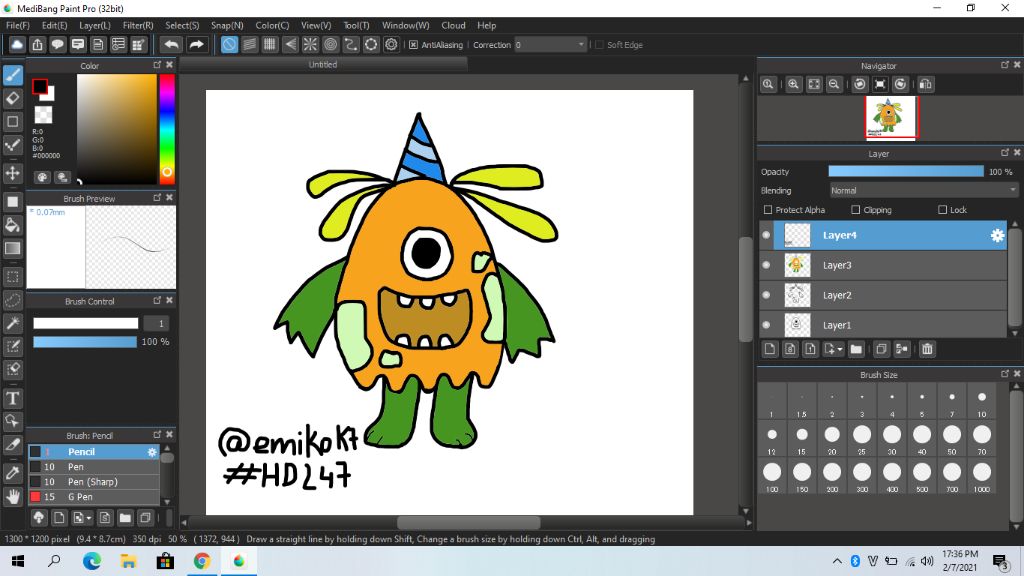Click the cloud icon in top toolbar
Image resolution: width=1024 pixels, height=576 pixels.
pos(17,44)
